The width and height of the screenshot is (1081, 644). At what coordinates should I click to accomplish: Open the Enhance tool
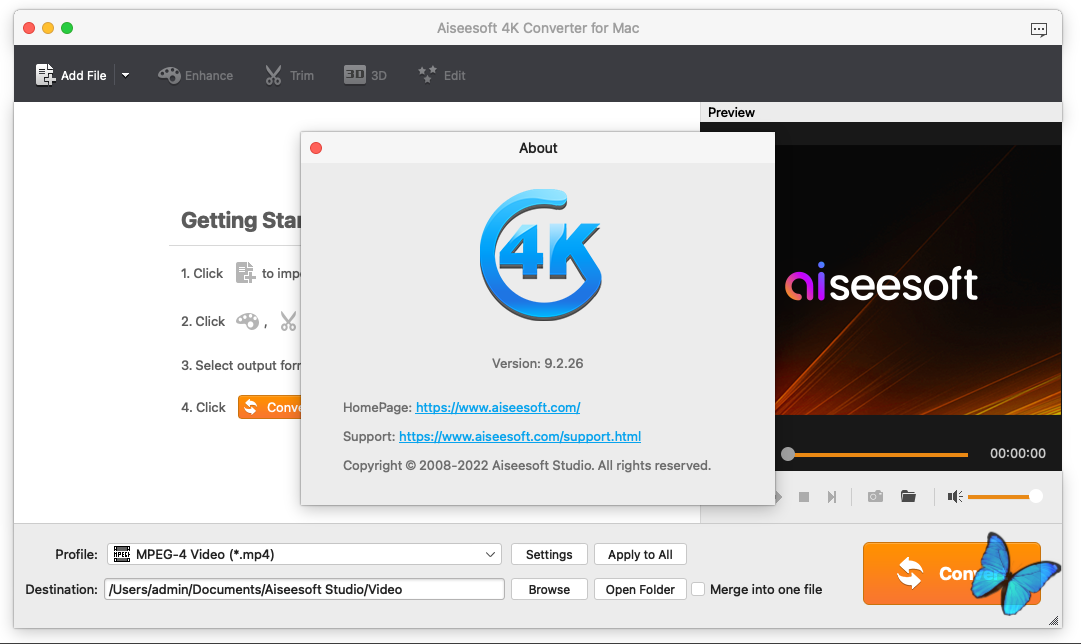point(195,75)
